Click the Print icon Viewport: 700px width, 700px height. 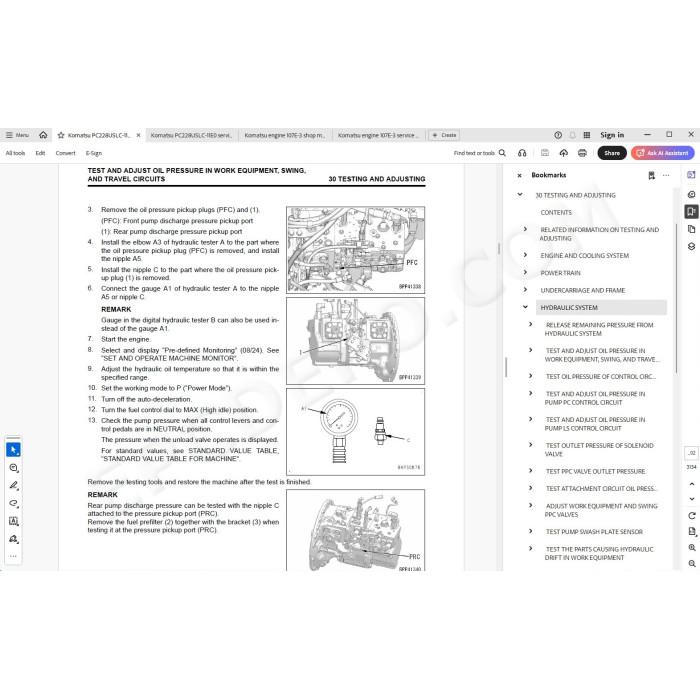pyautogui.click(x=582, y=153)
